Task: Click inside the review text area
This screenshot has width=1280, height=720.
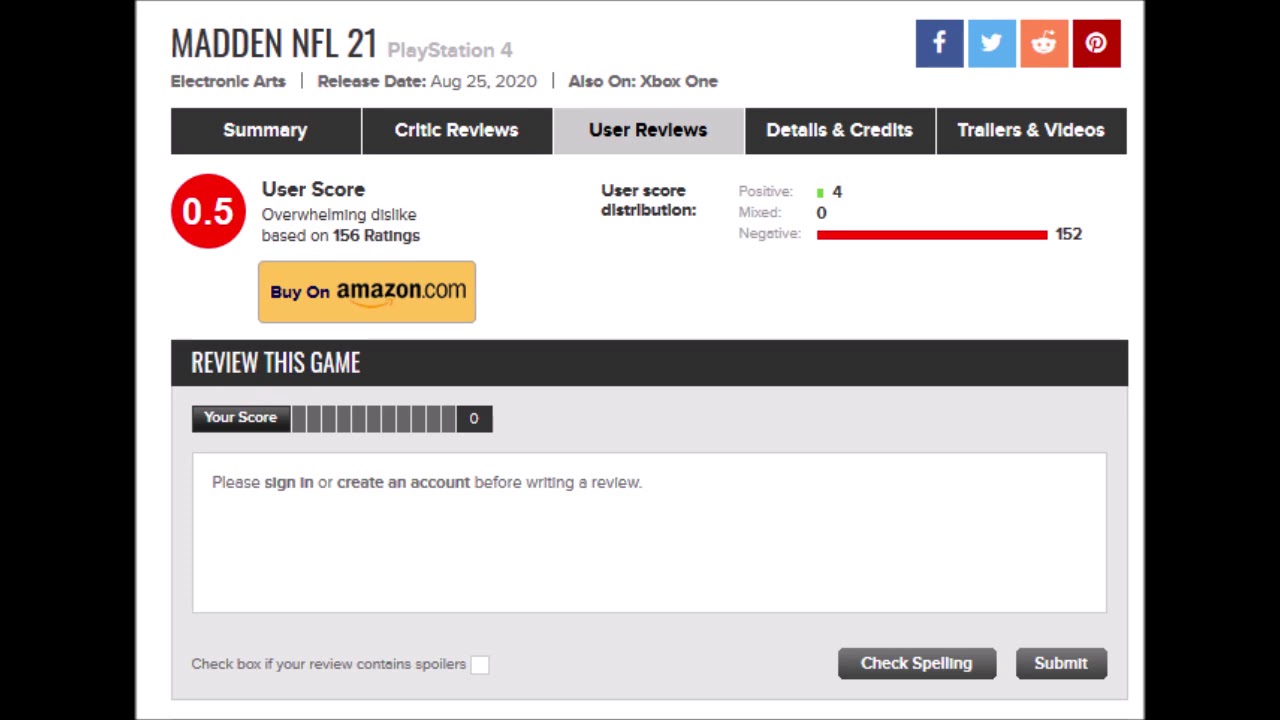Action: 649,532
